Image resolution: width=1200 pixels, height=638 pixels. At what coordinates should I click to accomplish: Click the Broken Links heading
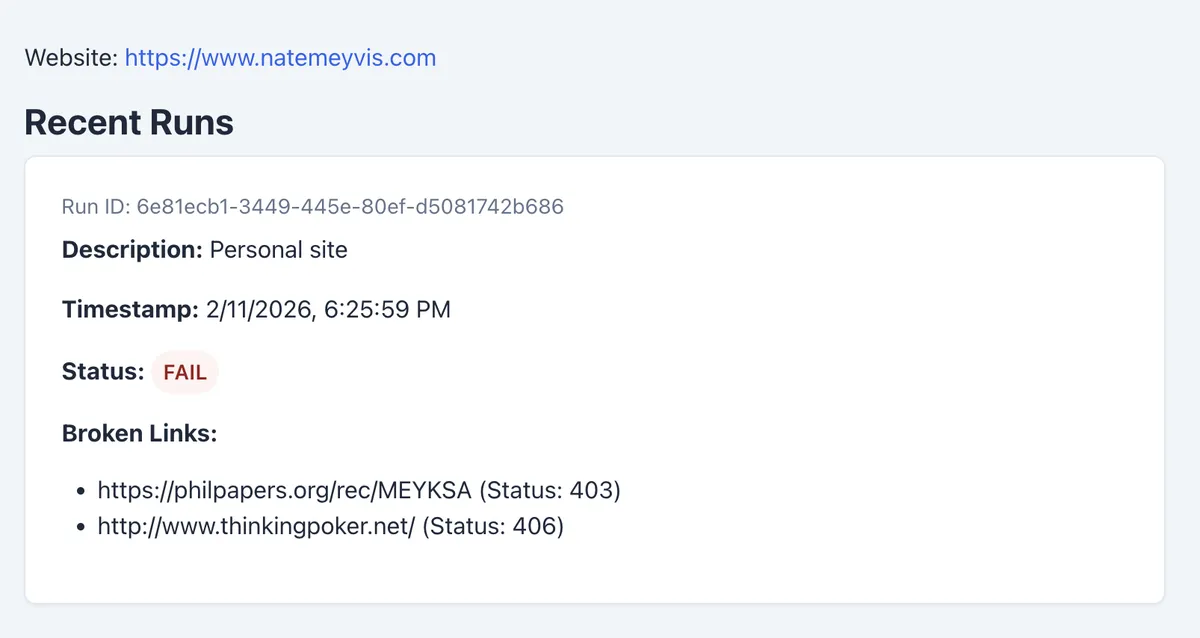[139, 433]
